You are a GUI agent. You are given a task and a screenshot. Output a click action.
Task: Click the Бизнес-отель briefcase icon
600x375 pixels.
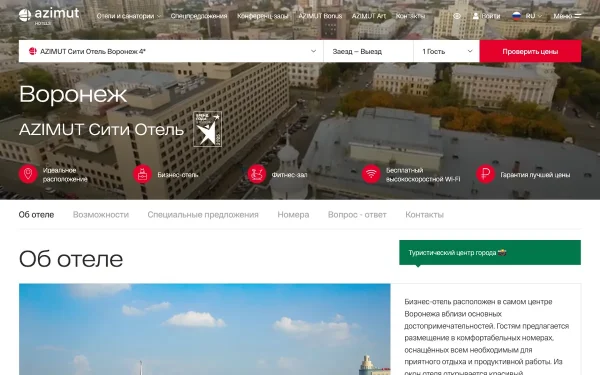[x=142, y=174]
